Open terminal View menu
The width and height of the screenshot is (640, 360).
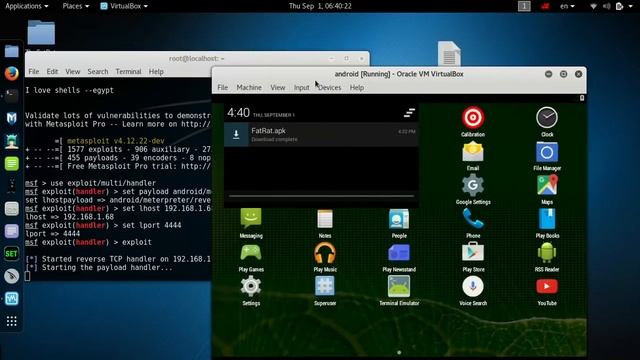point(73,71)
